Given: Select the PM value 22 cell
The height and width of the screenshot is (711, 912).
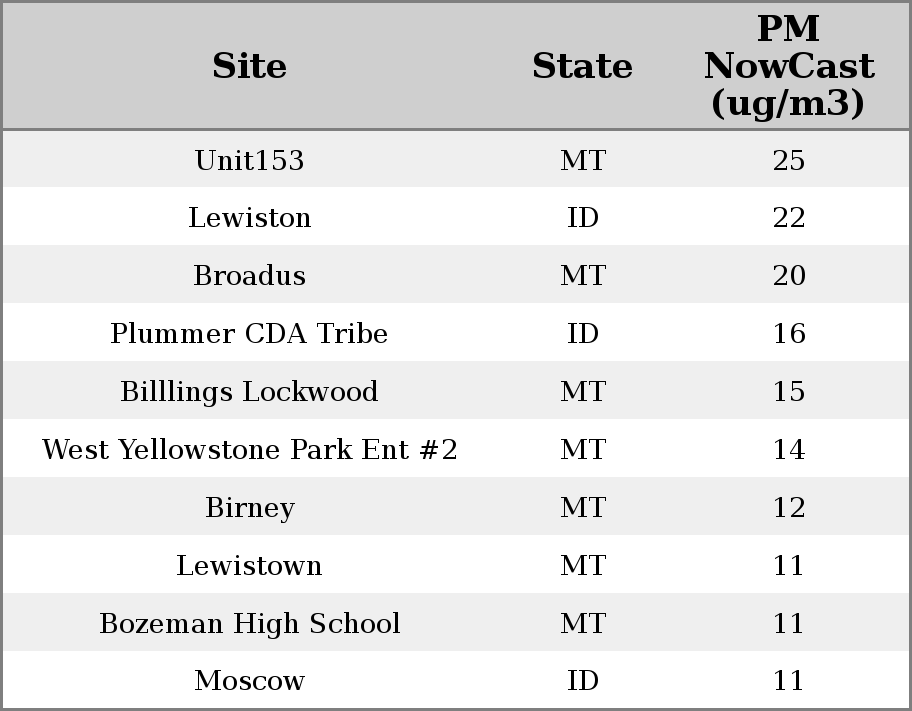Looking at the screenshot, I should (788, 218).
